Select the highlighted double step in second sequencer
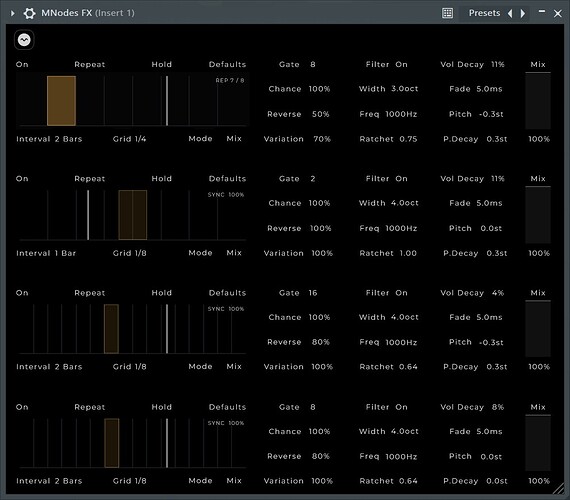Viewport: 570px width, 500px height. pos(133,215)
